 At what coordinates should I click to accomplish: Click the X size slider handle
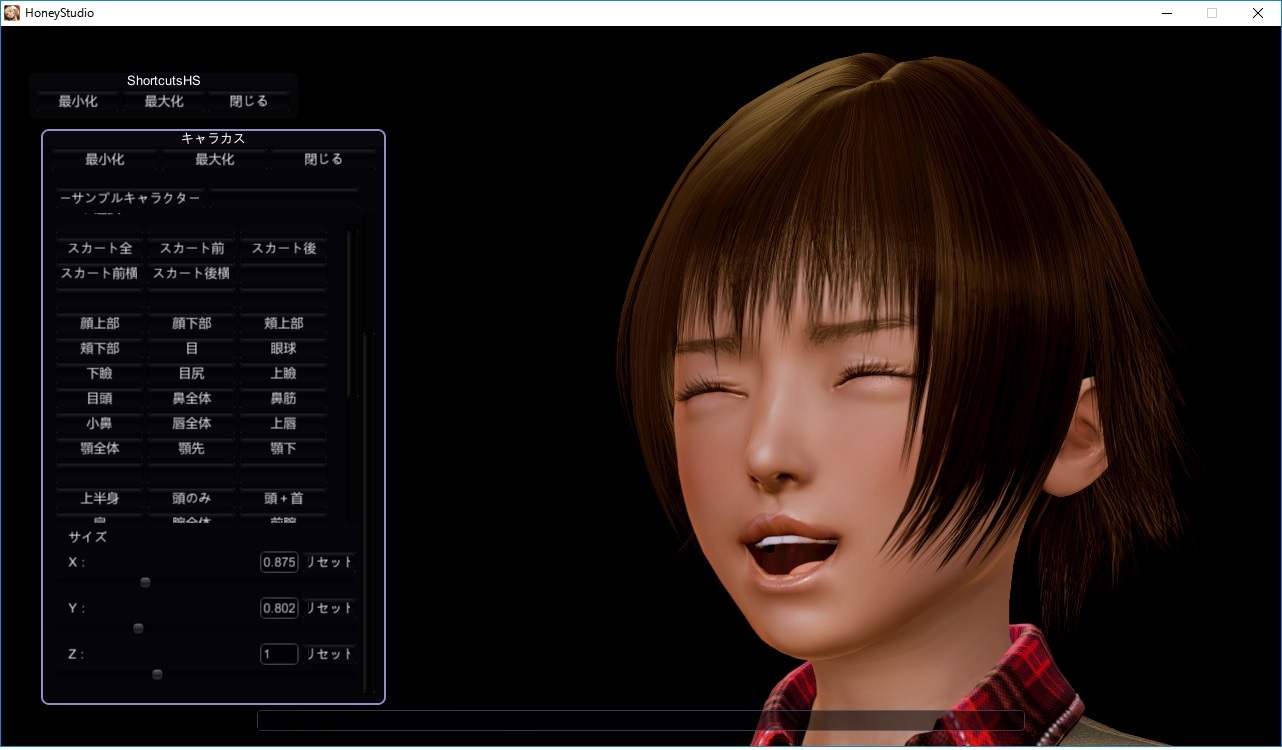tap(145, 582)
